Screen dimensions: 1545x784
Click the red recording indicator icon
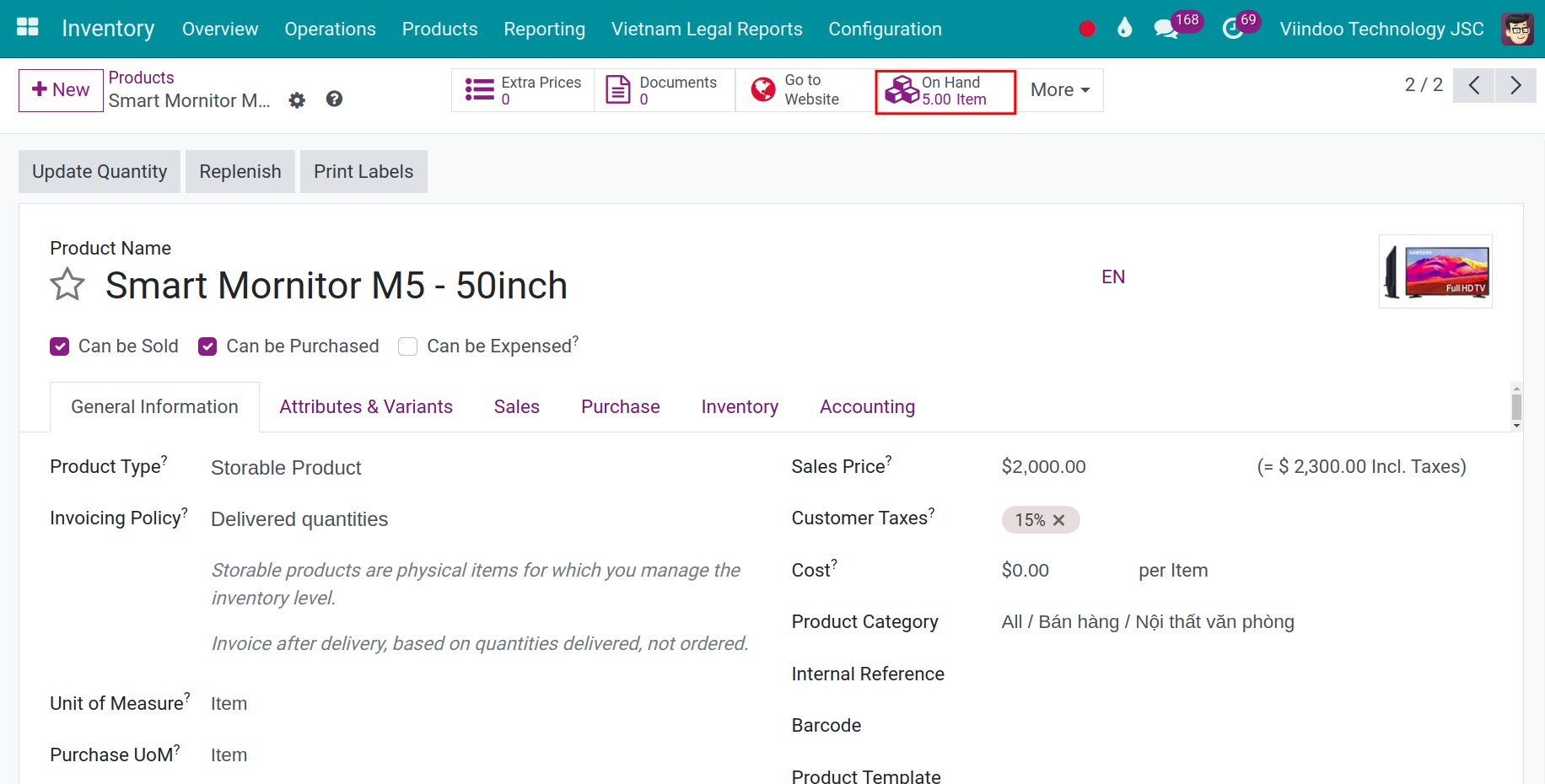click(x=1087, y=29)
